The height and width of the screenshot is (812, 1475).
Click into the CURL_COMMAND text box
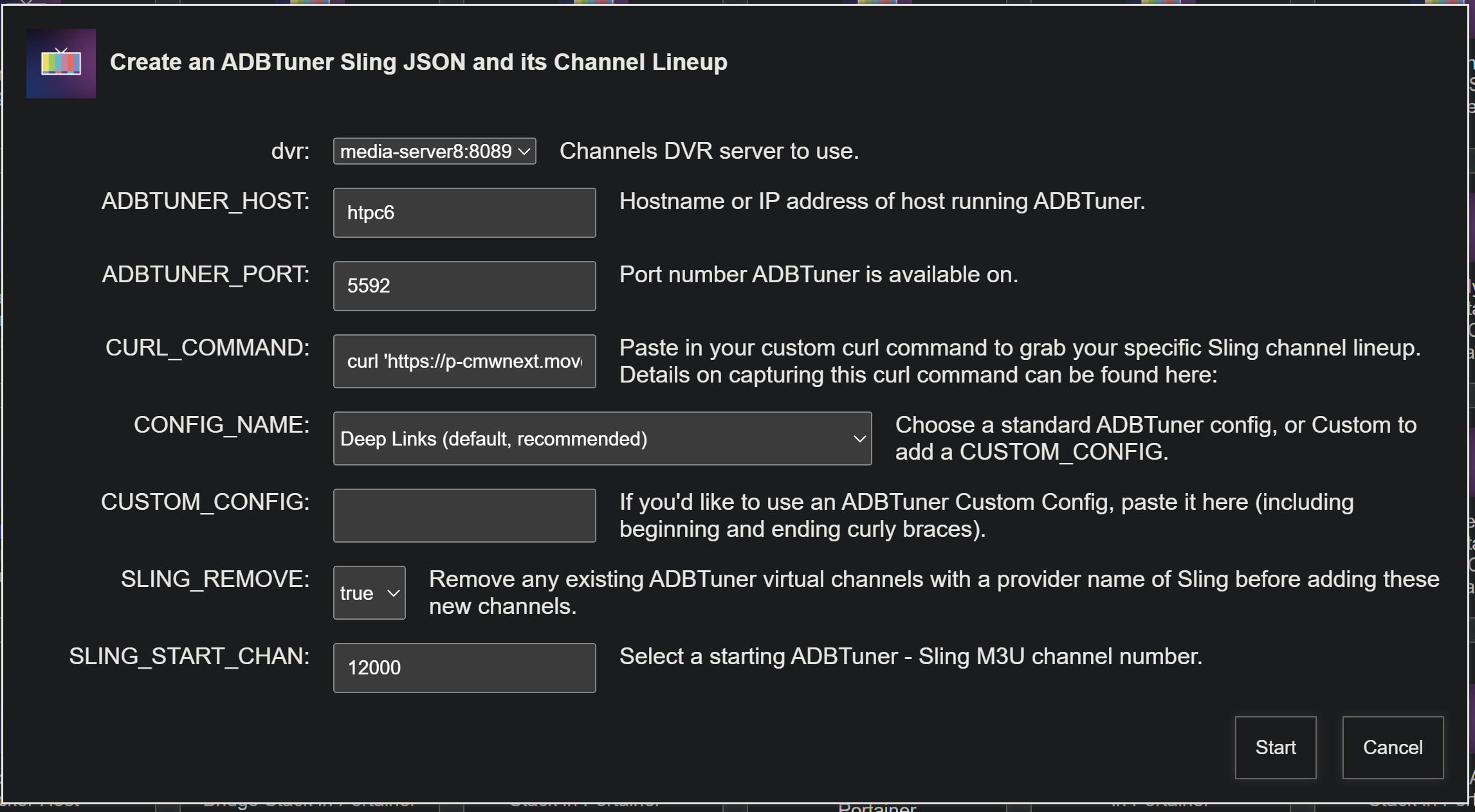click(464, 361)
